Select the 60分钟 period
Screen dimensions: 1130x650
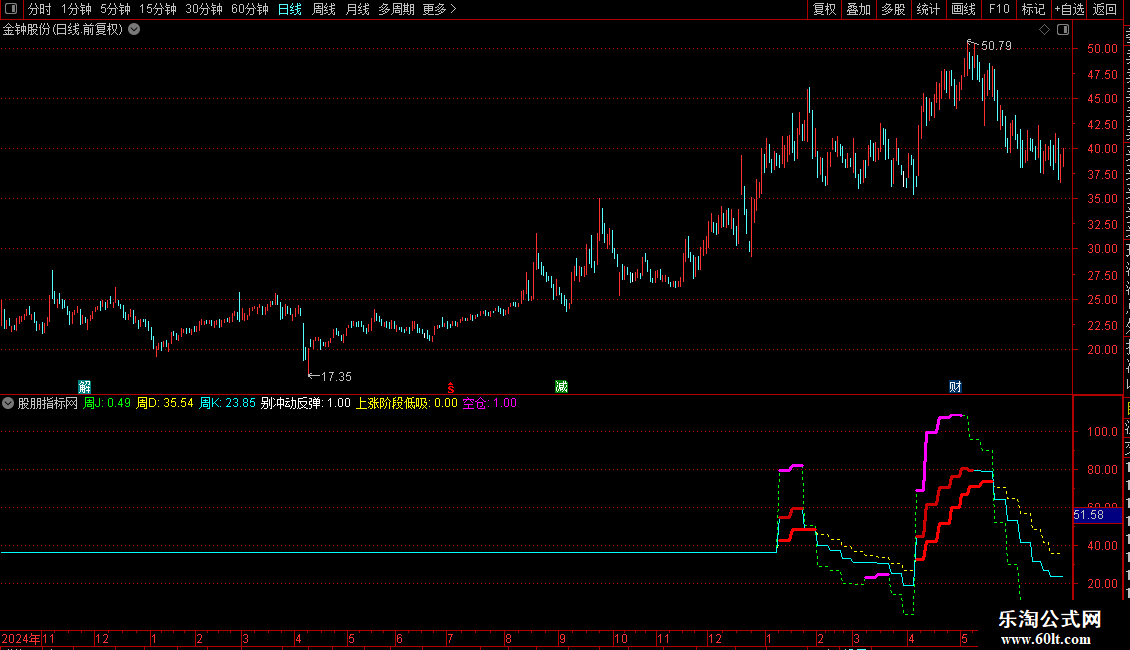click(250, 9)
